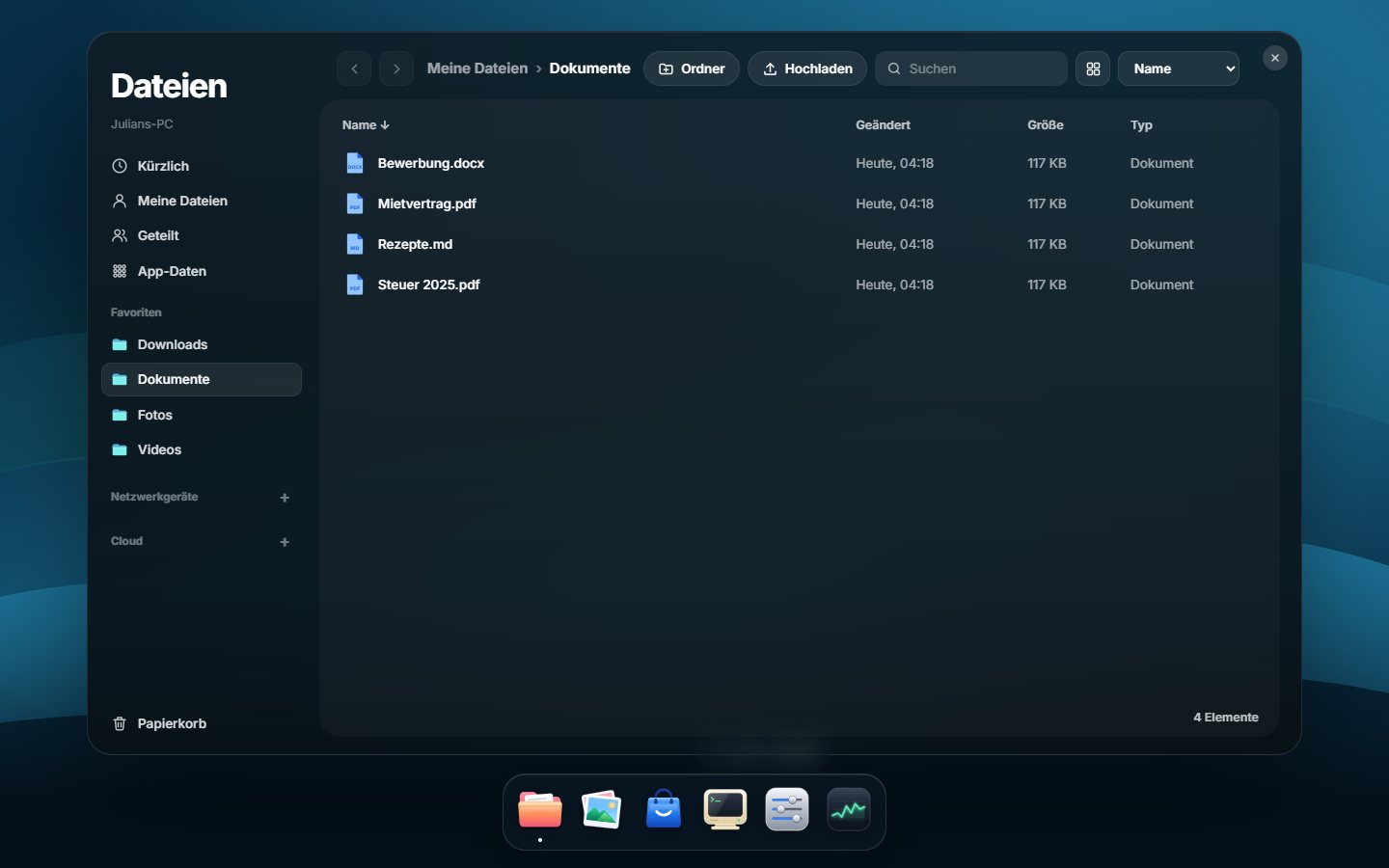Open Kürzlich in the sidebar

[x=202, y=166]
